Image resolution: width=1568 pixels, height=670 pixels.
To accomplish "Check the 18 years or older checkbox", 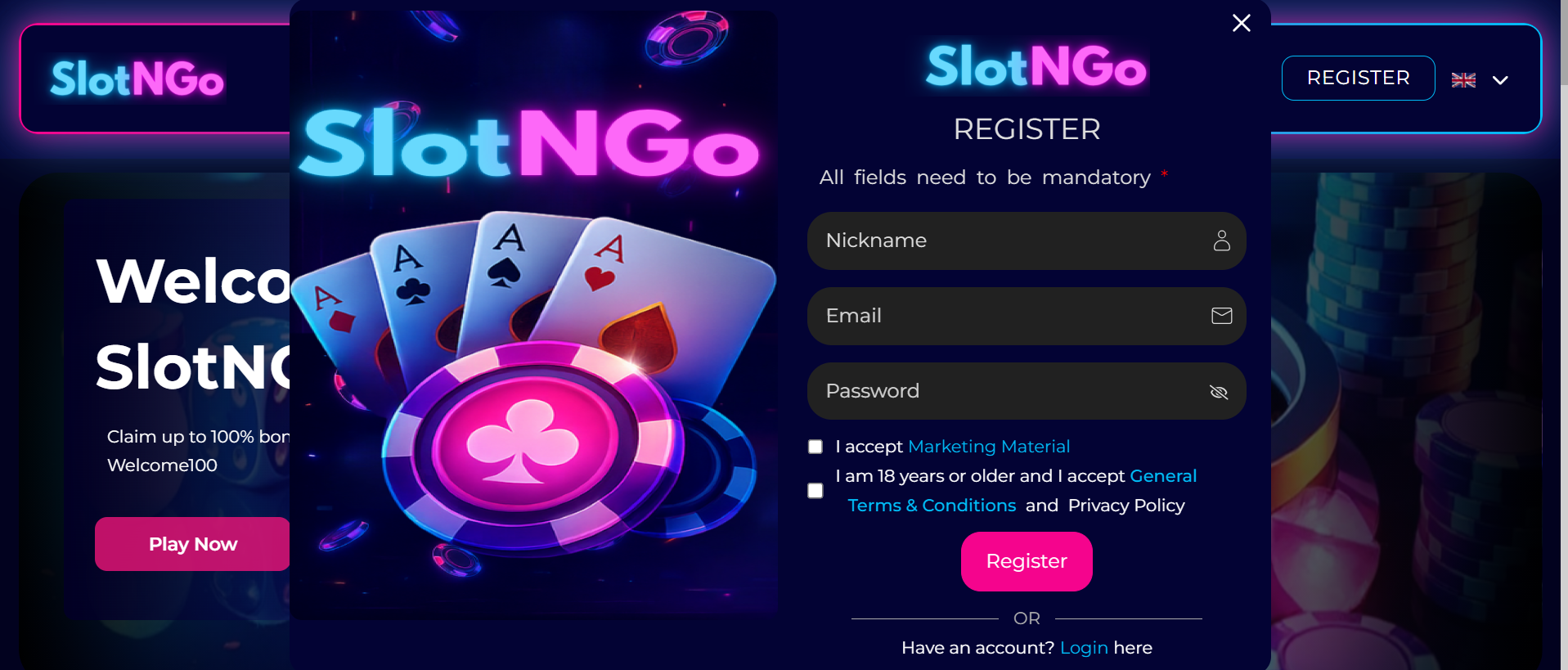I will tap(815, 491).
